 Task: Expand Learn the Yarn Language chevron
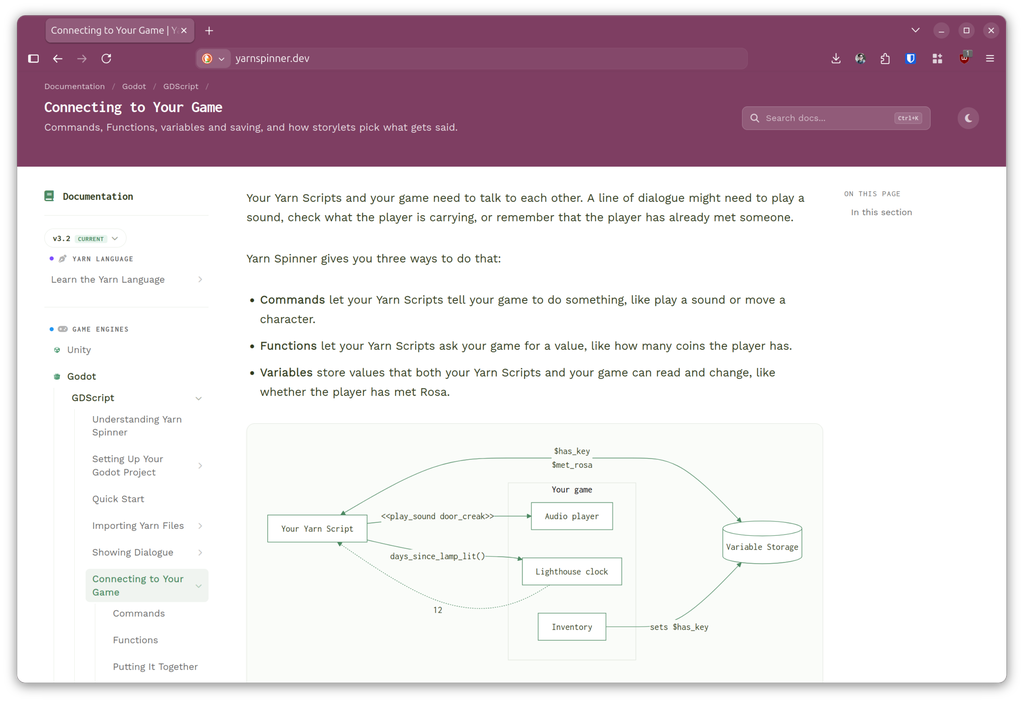pyautogui.click(x=200, y=279)
